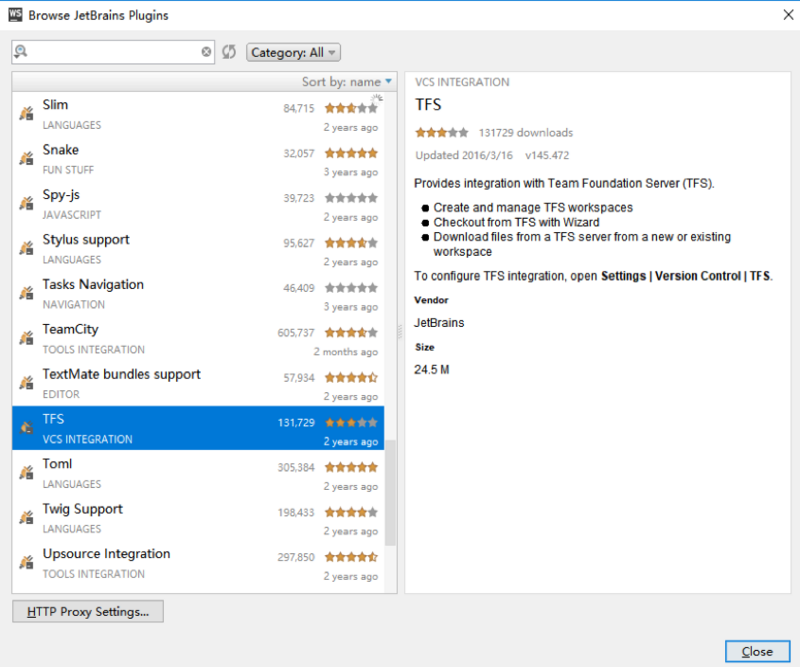Click the 131729 downloads text
Viewport: 800px width, 667px height.
(x=526, y=133)
